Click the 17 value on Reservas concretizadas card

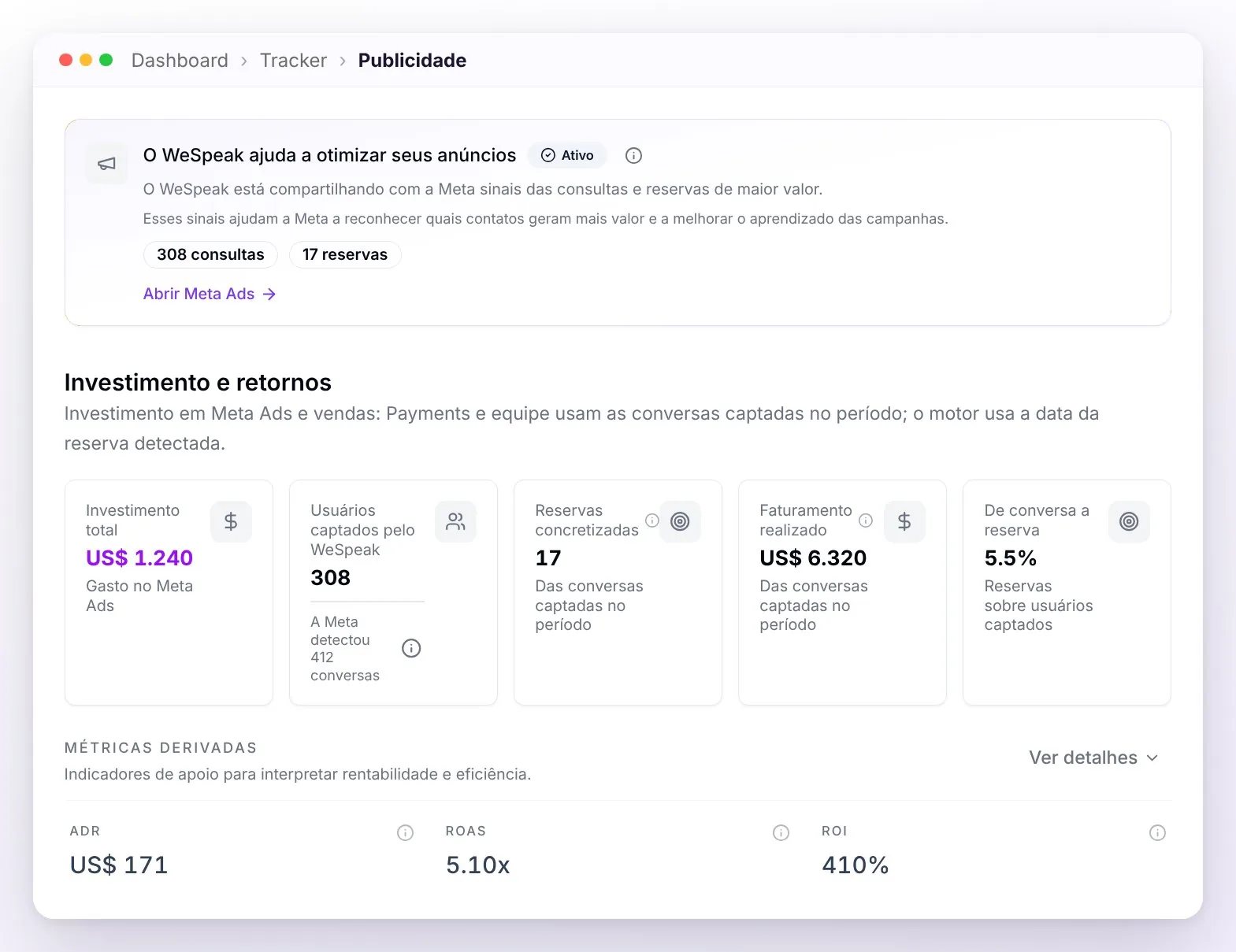coord(548,557)
